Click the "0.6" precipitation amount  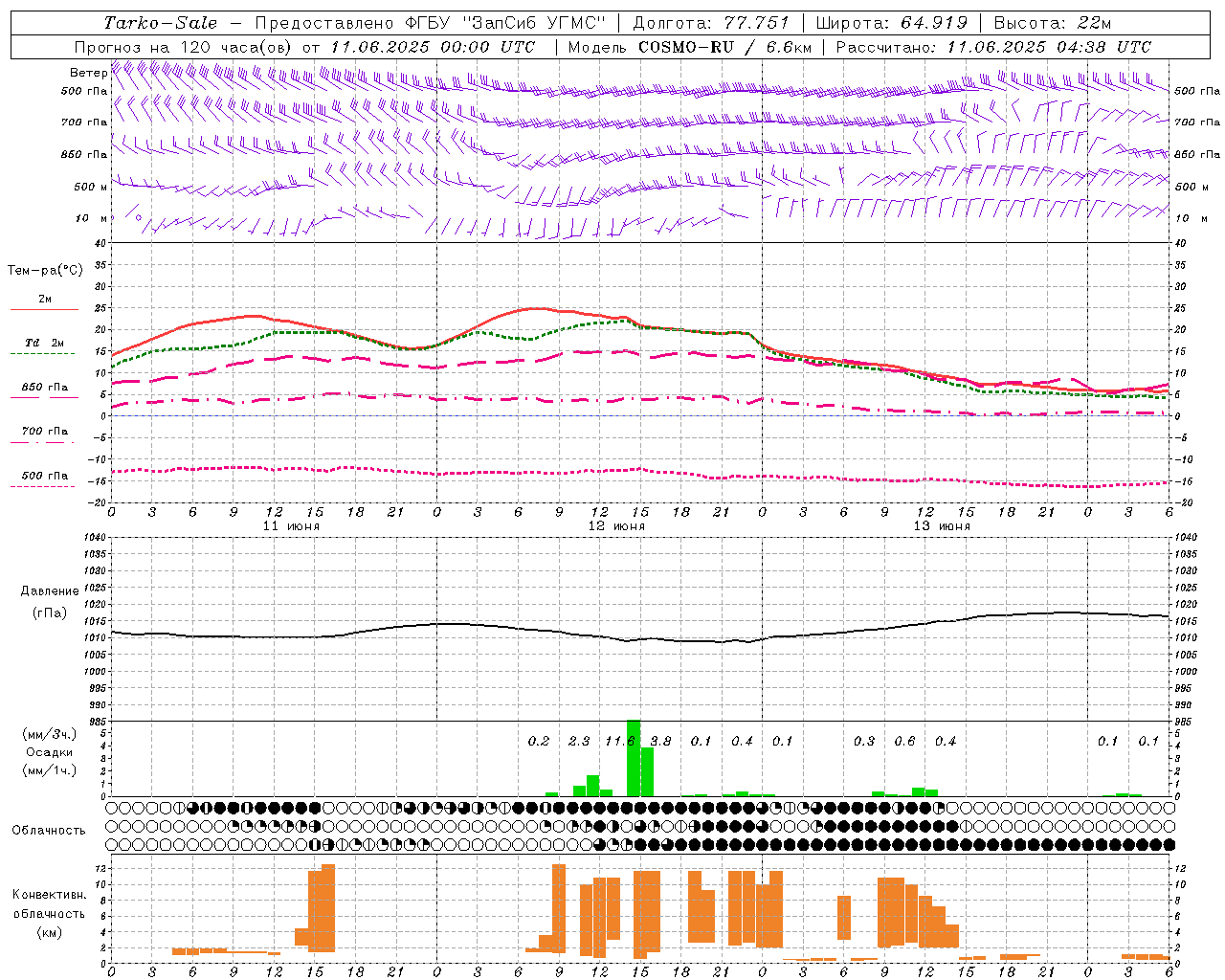point(904,742)
